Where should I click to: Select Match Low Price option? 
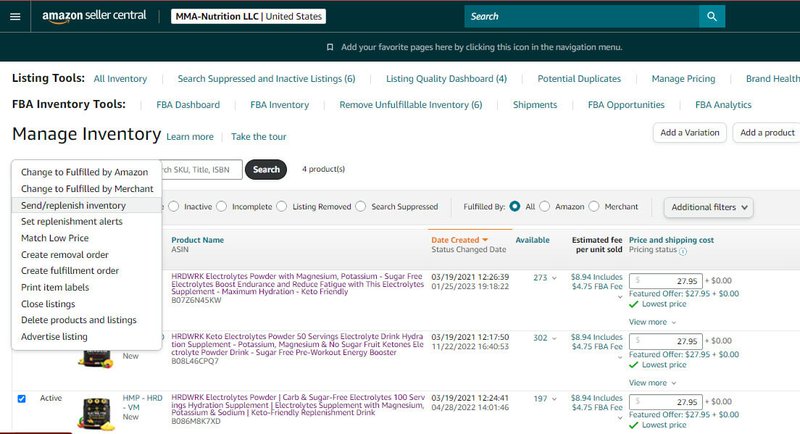click(x=55, y=238)
